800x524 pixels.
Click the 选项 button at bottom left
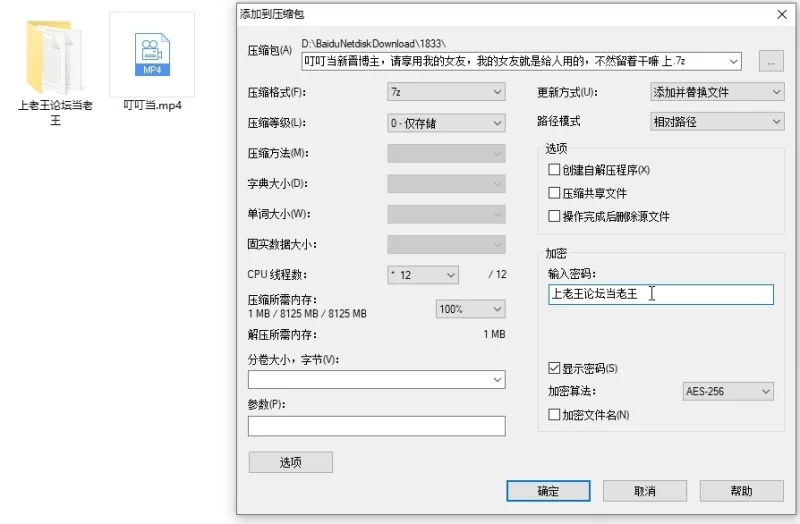pyautogui.click(x=291, y=462)
